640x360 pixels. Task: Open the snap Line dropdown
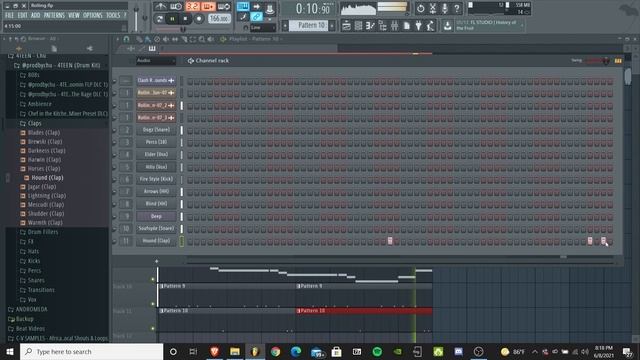[262, 27]
